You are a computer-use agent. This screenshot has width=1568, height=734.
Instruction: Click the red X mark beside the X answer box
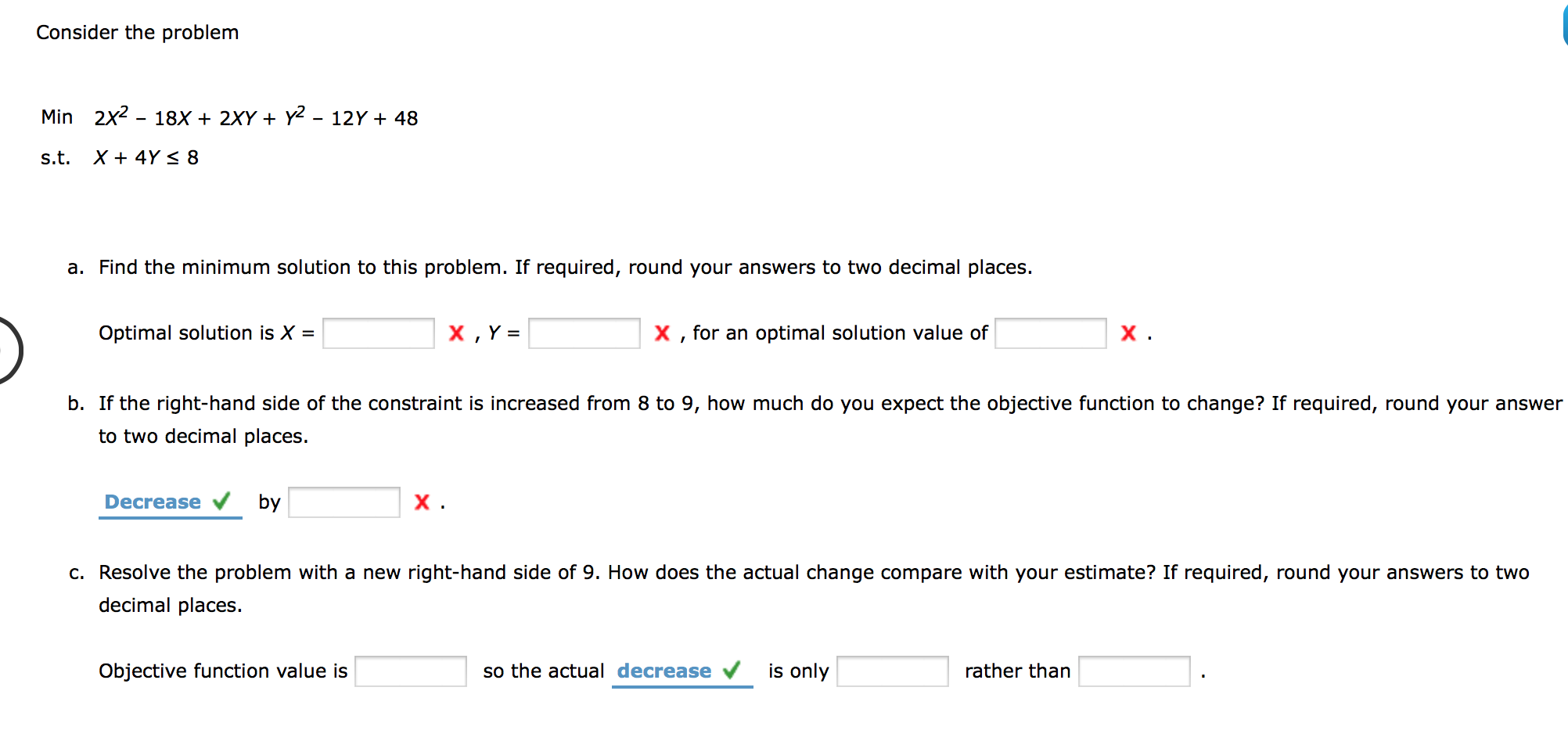tap(456, 333)
